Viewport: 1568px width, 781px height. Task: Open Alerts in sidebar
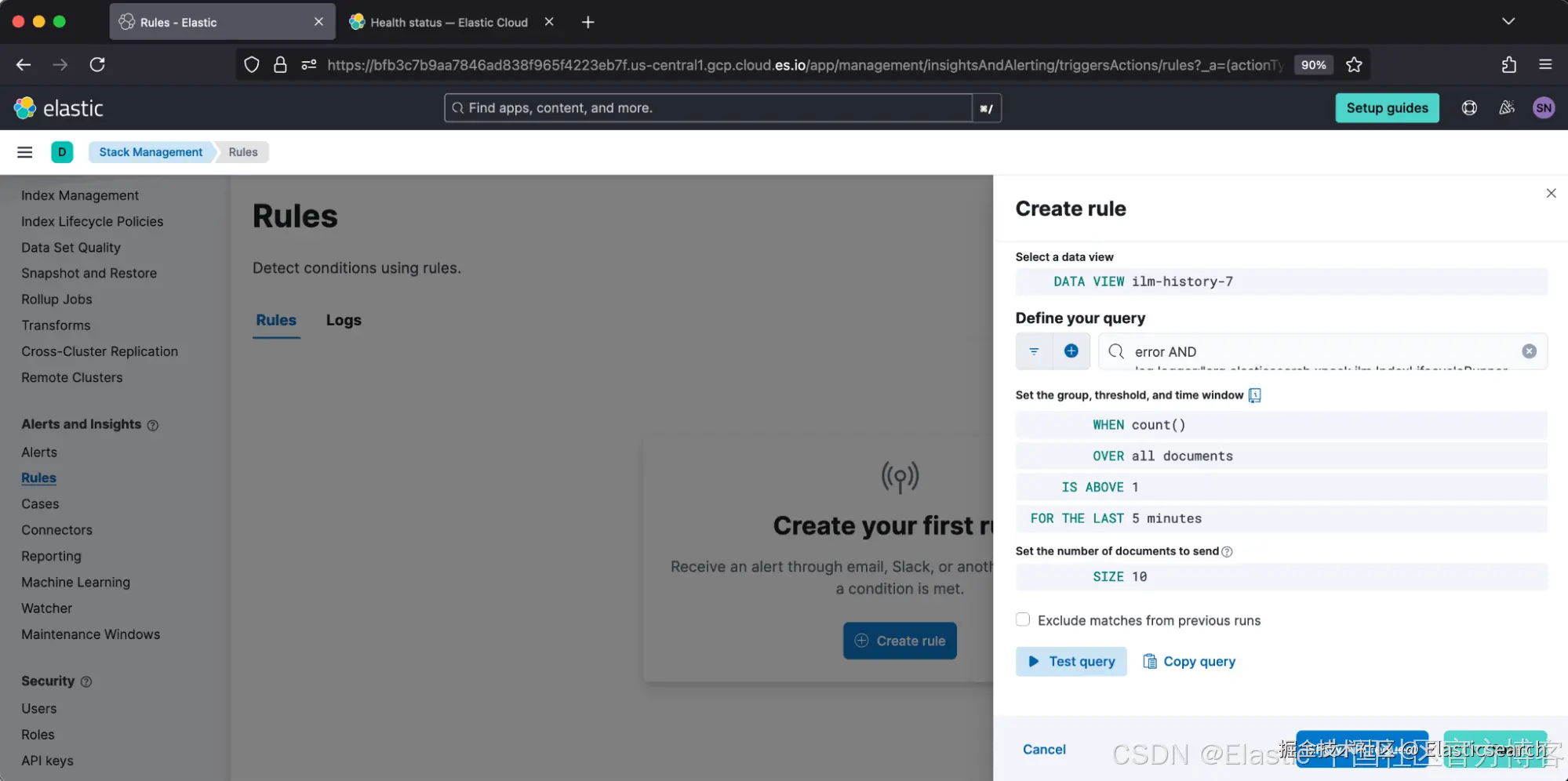[39, 452]
